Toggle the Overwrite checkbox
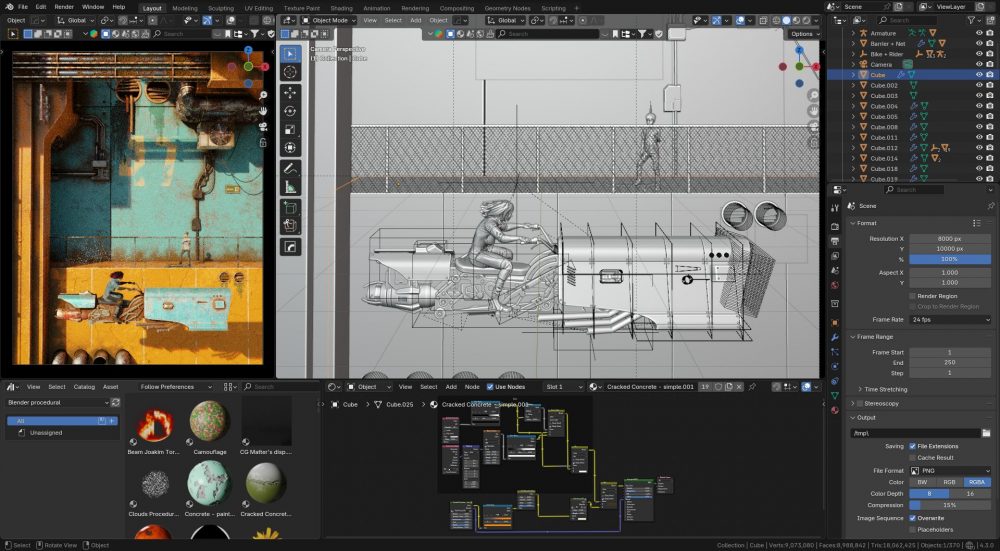Viewport: 1000px width, 551px height. (913, 518)
